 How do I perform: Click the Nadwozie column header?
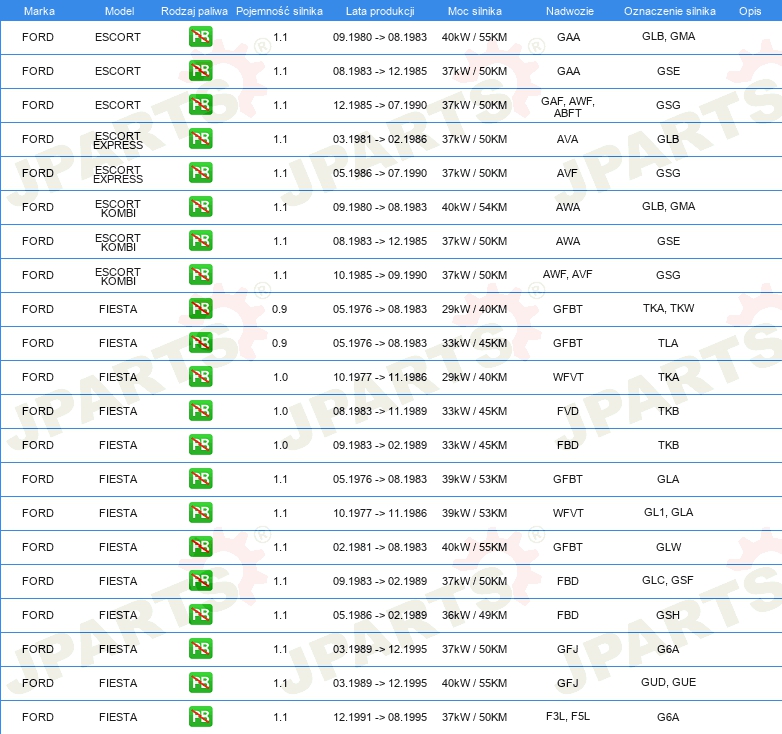(570, 11)
